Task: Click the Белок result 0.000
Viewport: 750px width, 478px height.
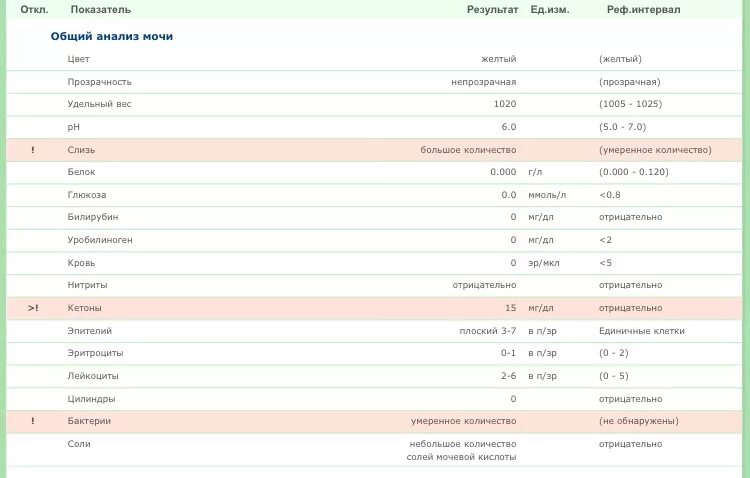Action: coord(503,172)
